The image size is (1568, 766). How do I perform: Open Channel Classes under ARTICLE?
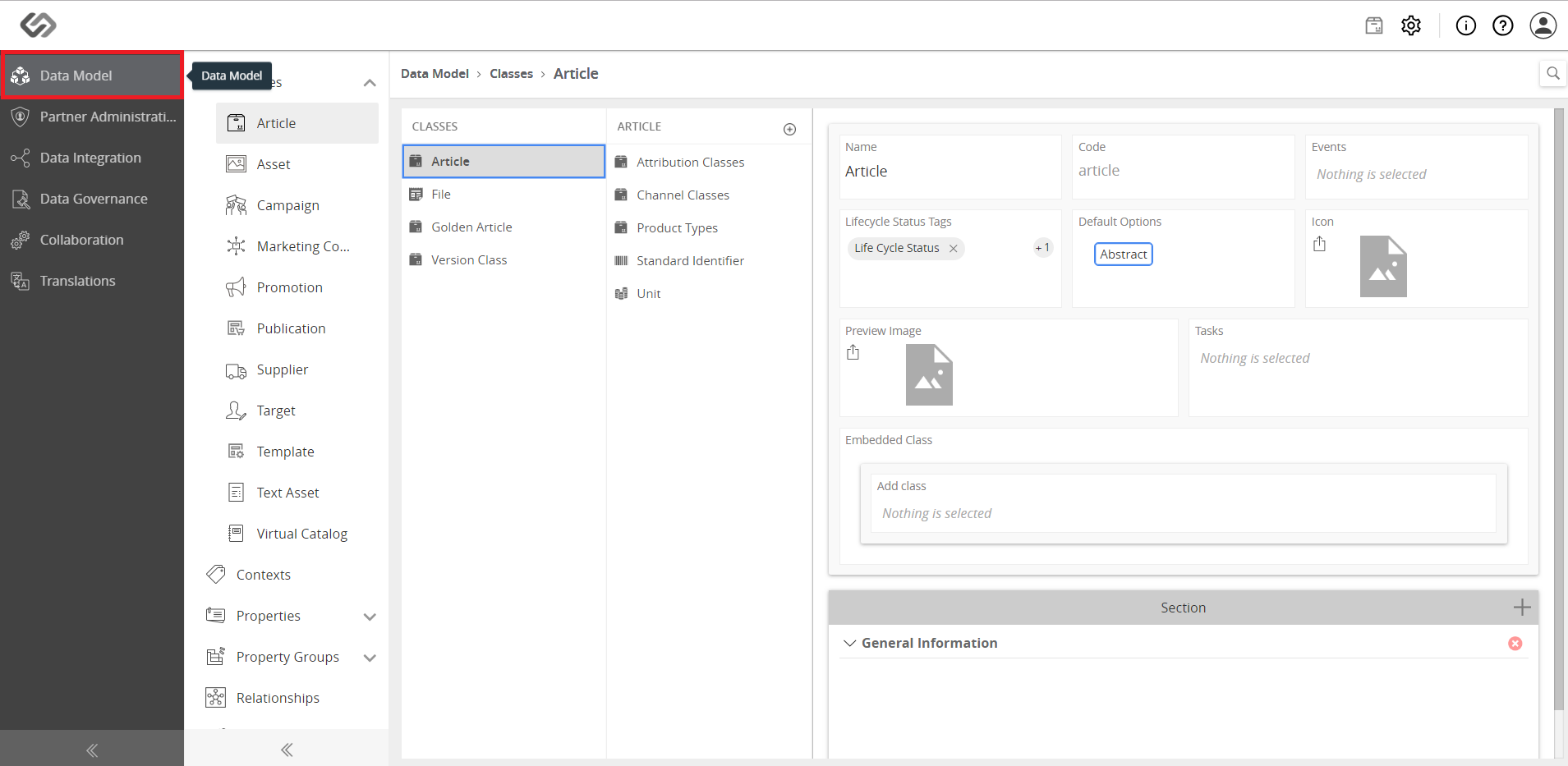pyautogui.click(x=709, y=195)
